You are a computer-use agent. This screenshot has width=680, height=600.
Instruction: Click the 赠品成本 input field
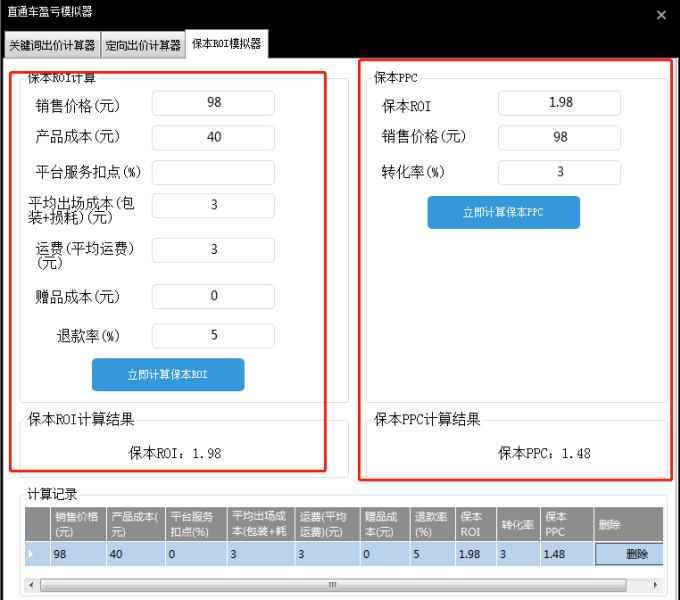(x=213, y=297)
